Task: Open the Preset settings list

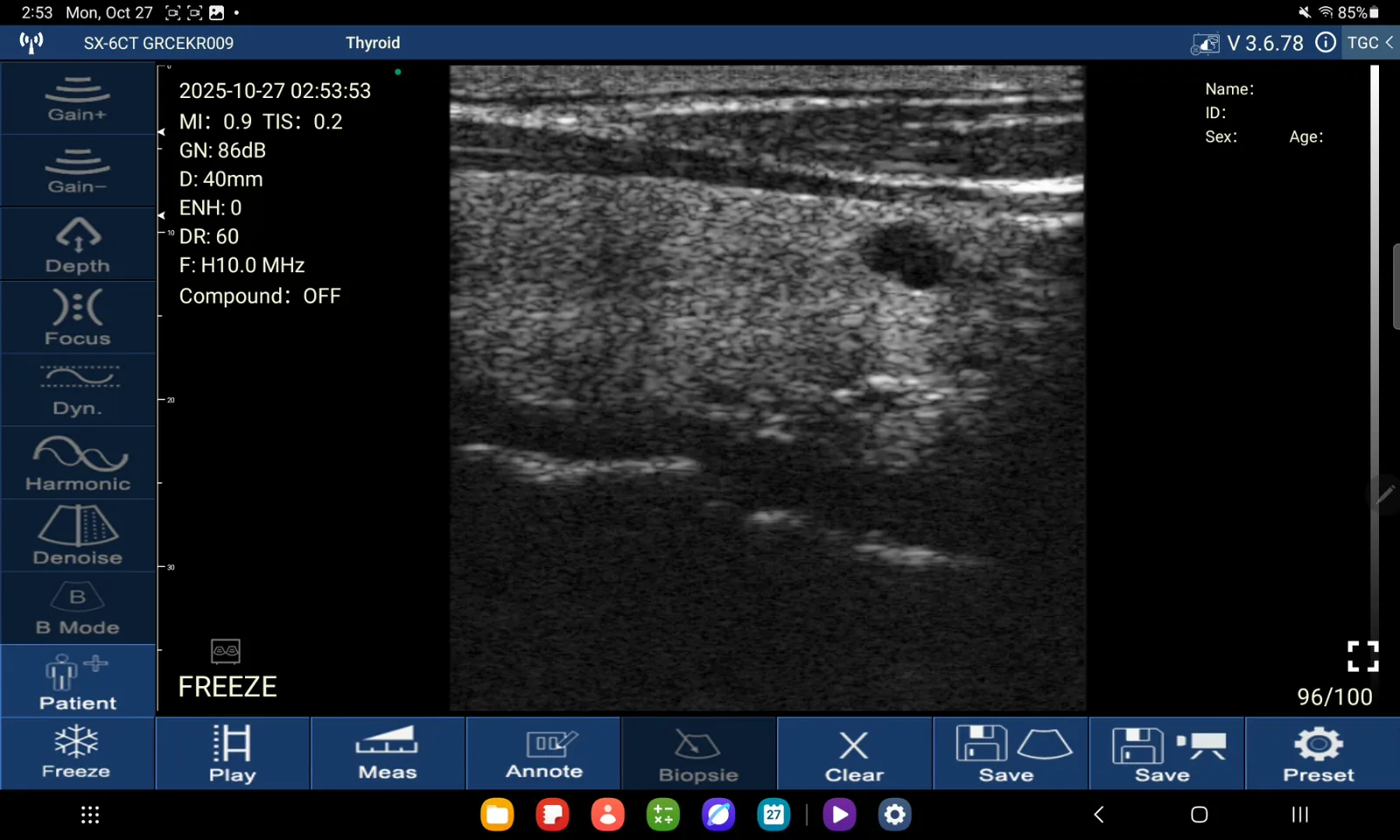Action: coord(1319,753)
